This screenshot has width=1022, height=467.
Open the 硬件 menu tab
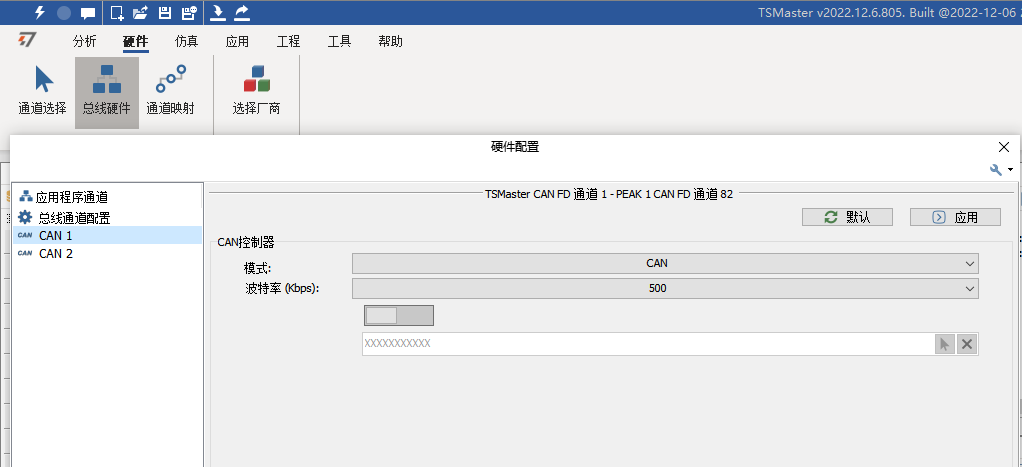(x=136, y=42)
